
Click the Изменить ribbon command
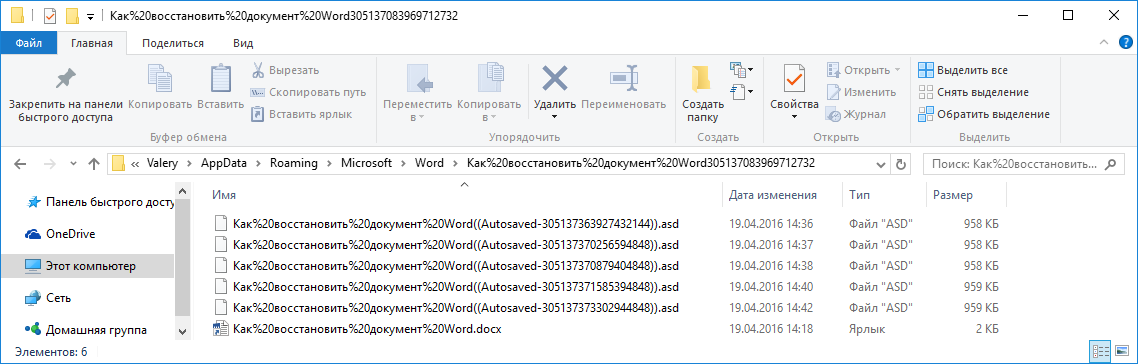[x=861, y=92]
